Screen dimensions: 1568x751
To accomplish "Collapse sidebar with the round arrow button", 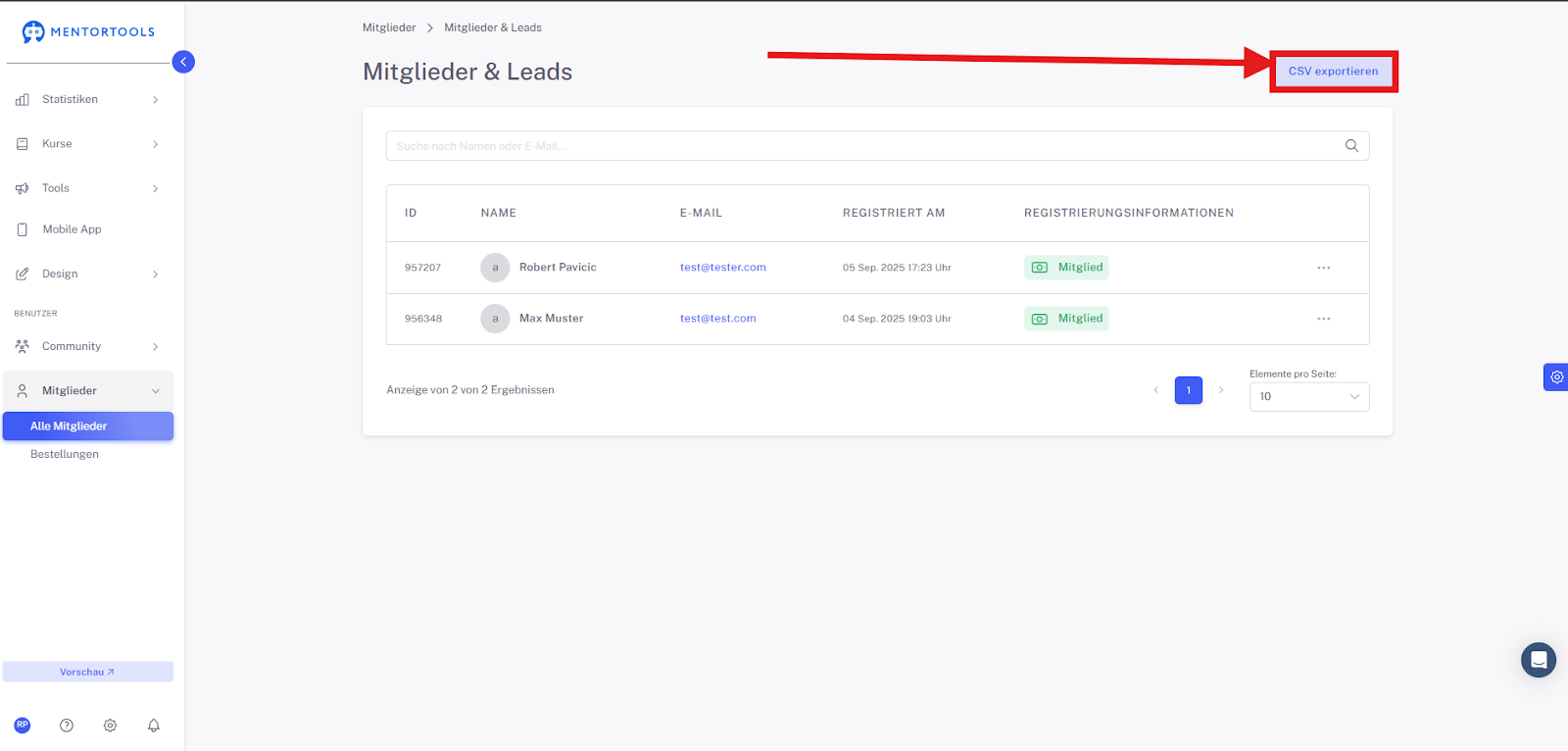I will [x=183, y=62].
